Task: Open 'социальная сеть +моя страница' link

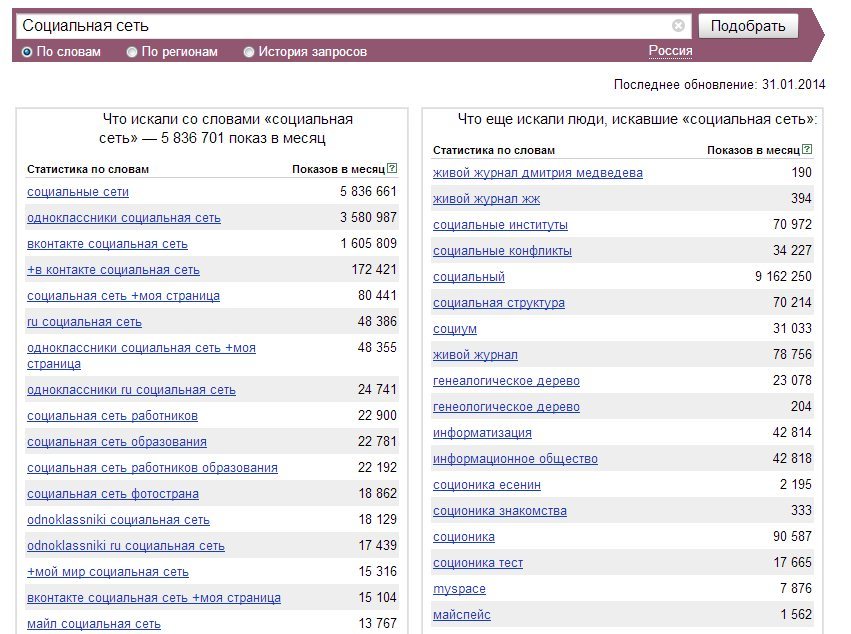Action: point(123,296)
